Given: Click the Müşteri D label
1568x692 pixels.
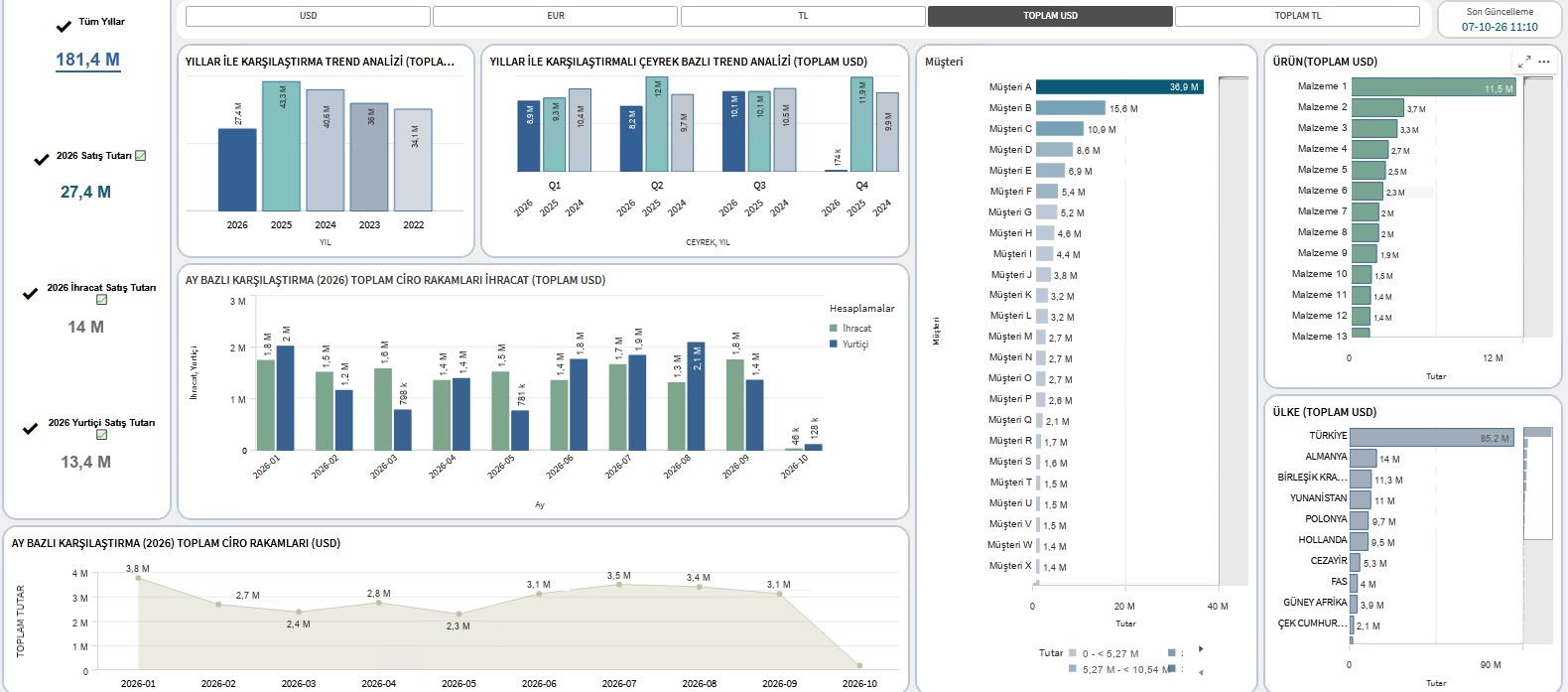Looking at the screenshot, I should [1010, 150].
